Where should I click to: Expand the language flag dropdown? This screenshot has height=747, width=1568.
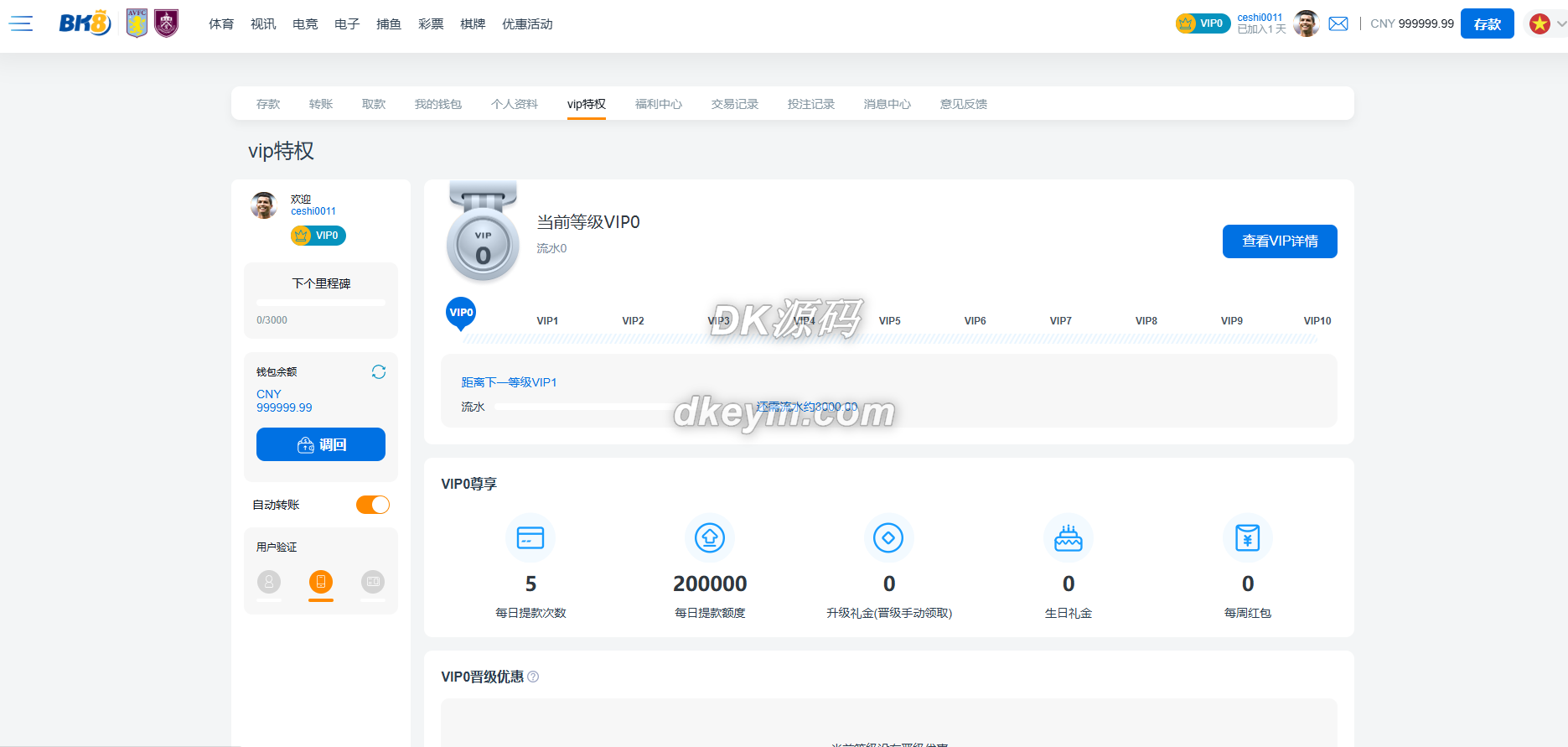point(1547,23)
